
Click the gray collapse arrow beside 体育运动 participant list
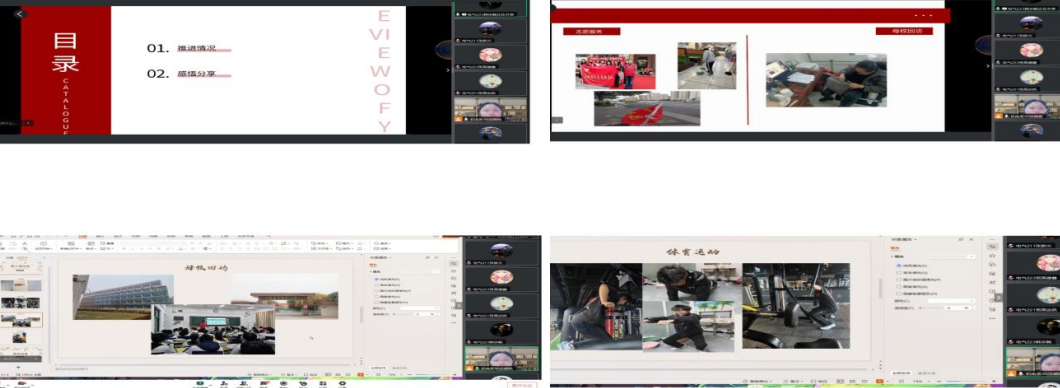tap(998, 298)
